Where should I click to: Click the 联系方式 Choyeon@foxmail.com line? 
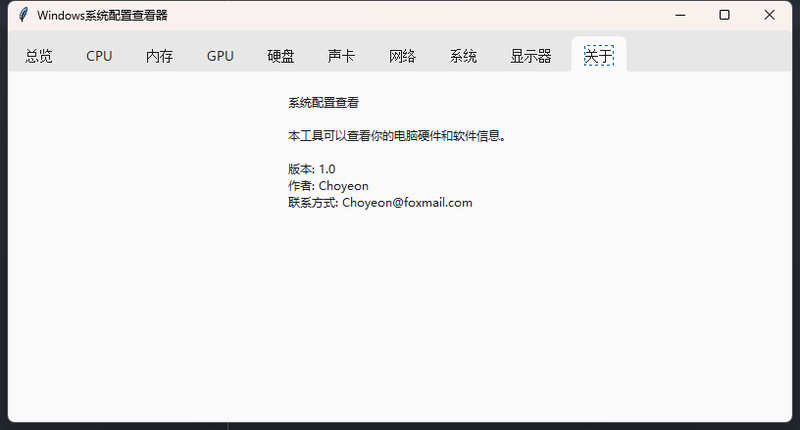tap(380, 203)
